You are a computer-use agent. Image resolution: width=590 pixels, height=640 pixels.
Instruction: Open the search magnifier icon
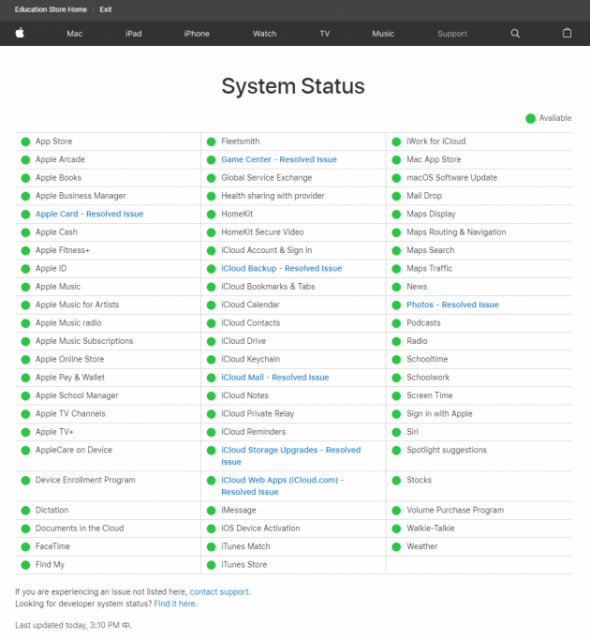click(515, 33)
